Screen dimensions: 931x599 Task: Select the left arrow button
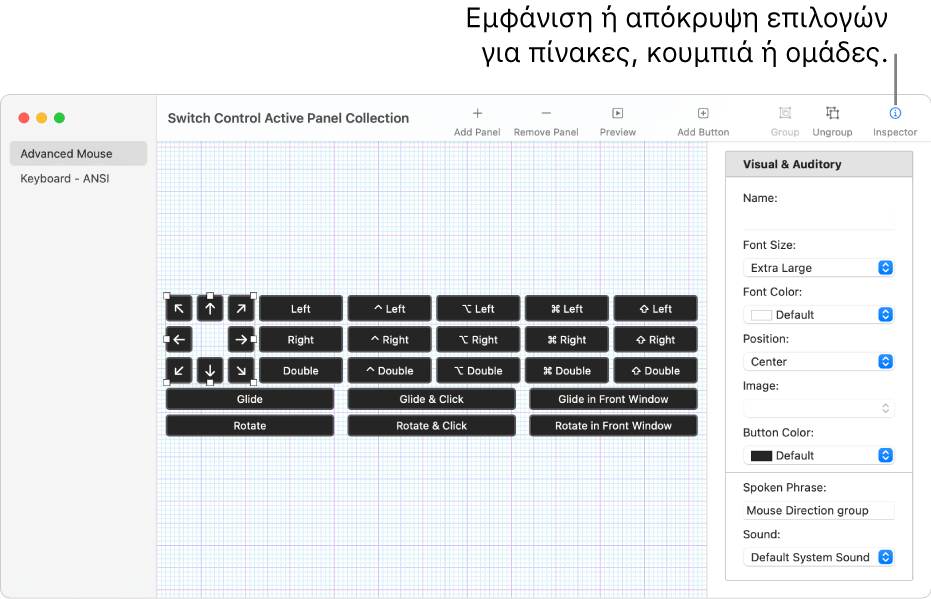179,340
